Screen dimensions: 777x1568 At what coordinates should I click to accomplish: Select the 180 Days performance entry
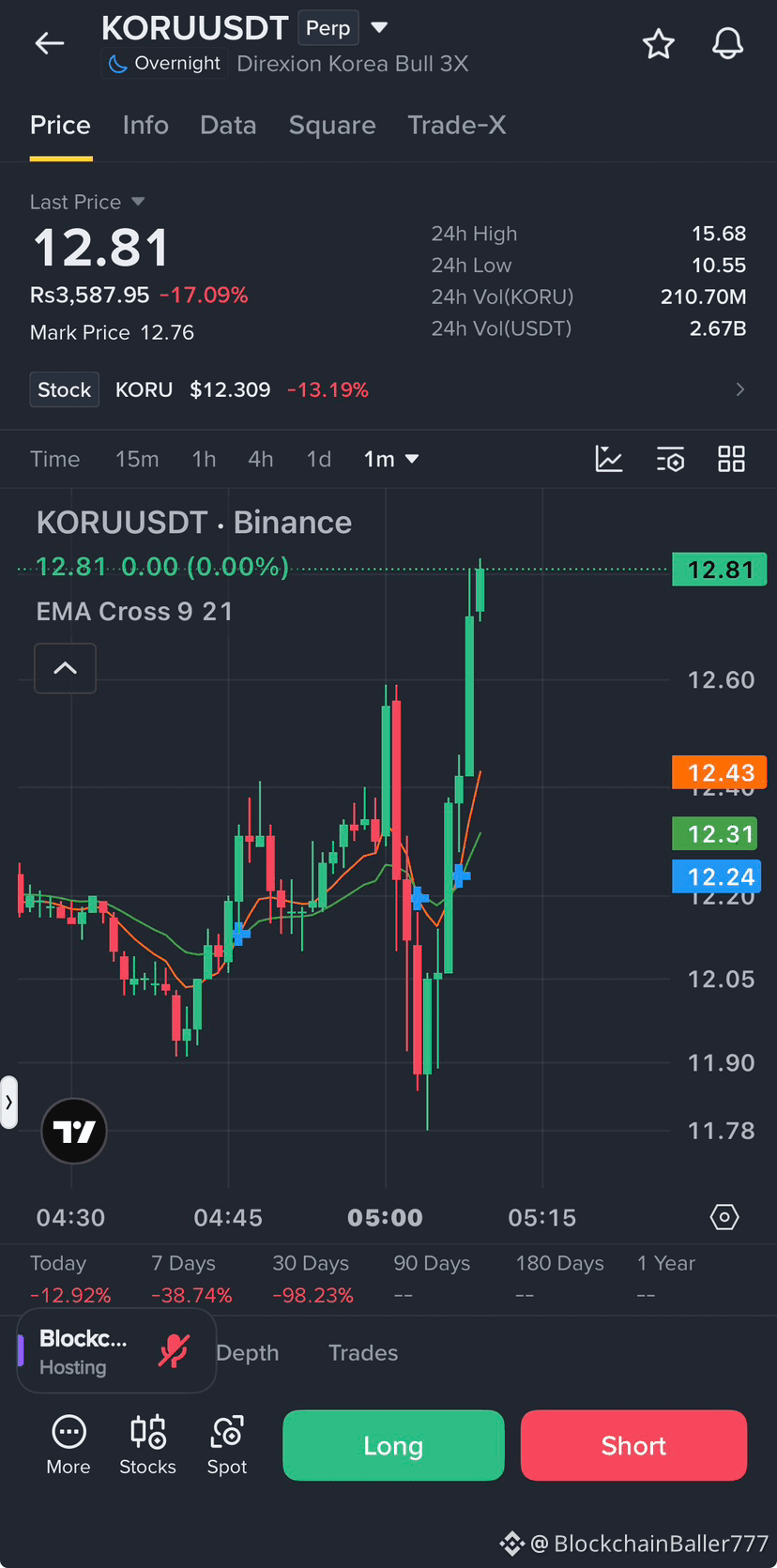559,1279
